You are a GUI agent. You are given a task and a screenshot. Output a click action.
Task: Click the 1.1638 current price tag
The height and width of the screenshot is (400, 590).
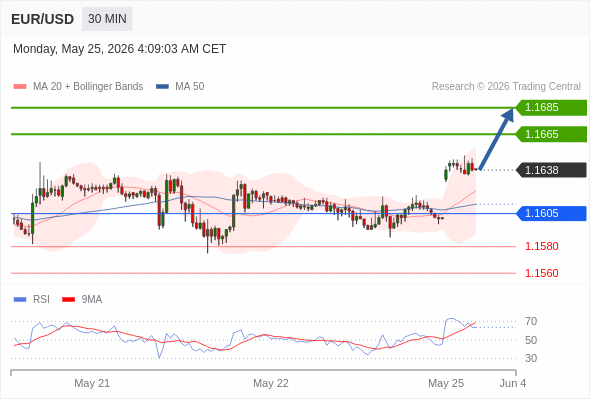(551, 170)
